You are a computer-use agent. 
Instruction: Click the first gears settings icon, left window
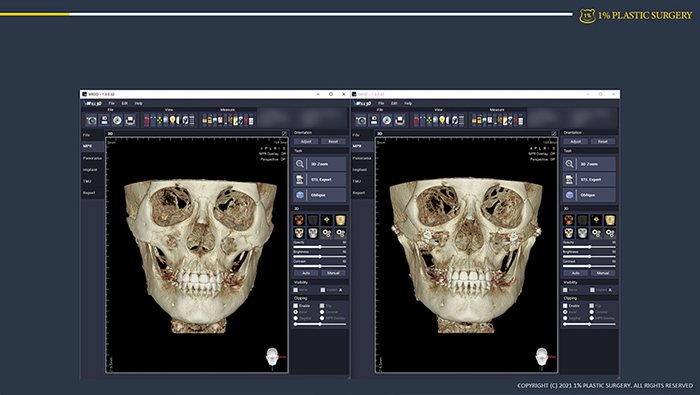pyautogui.click(x=326, y=233)
